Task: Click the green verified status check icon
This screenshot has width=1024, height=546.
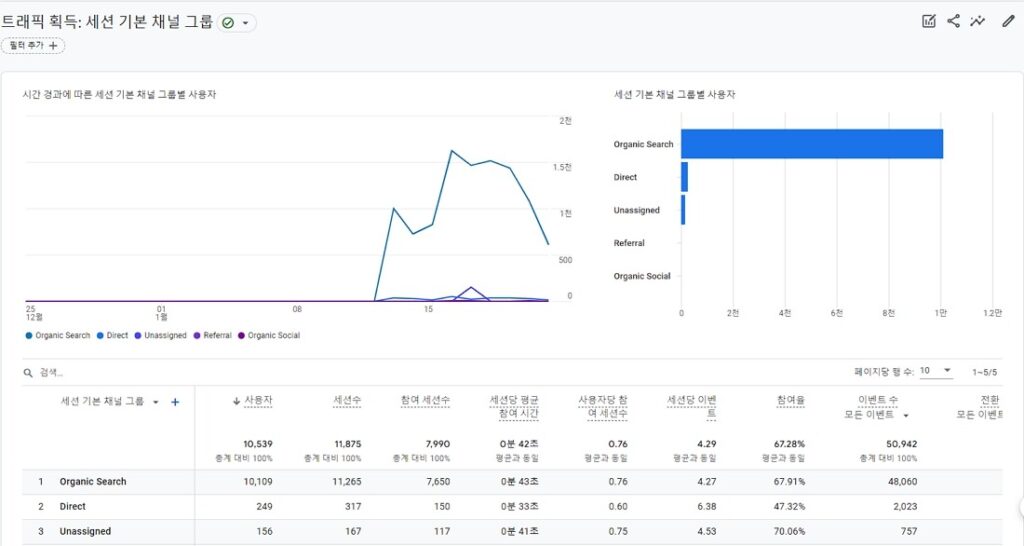Action: click(228, 23)
